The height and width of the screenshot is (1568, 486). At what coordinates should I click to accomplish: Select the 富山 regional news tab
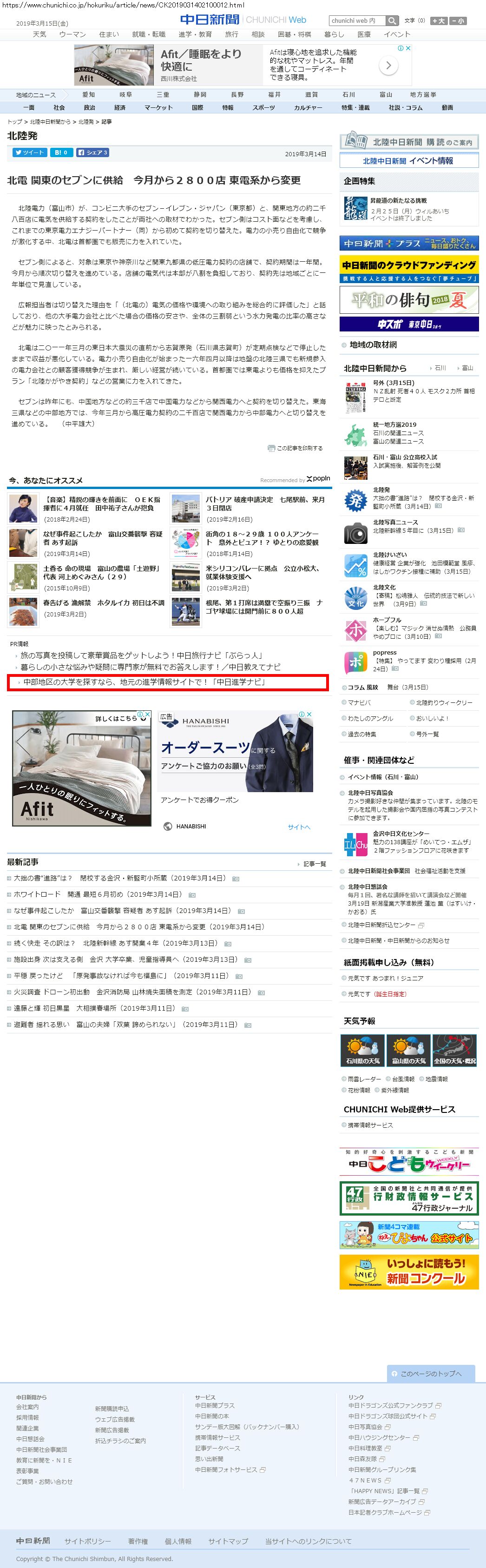[x=386, y=95]
